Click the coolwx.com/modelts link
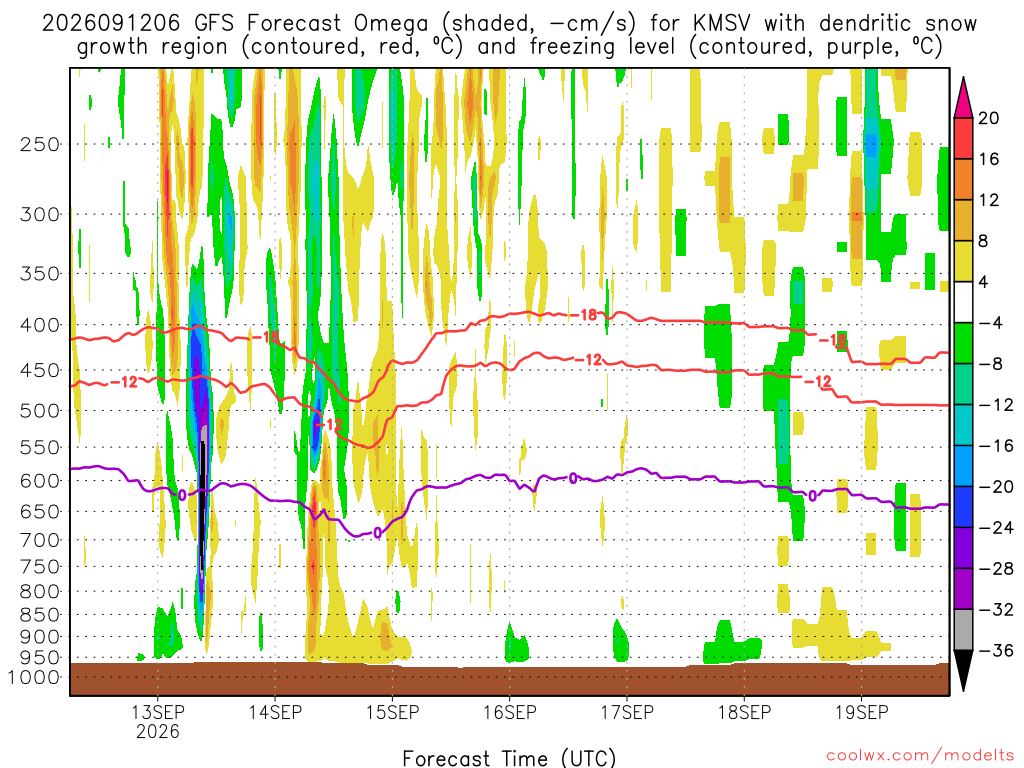Image resolution: width=1024 pixels, height=768 pixels. point(920,756)
